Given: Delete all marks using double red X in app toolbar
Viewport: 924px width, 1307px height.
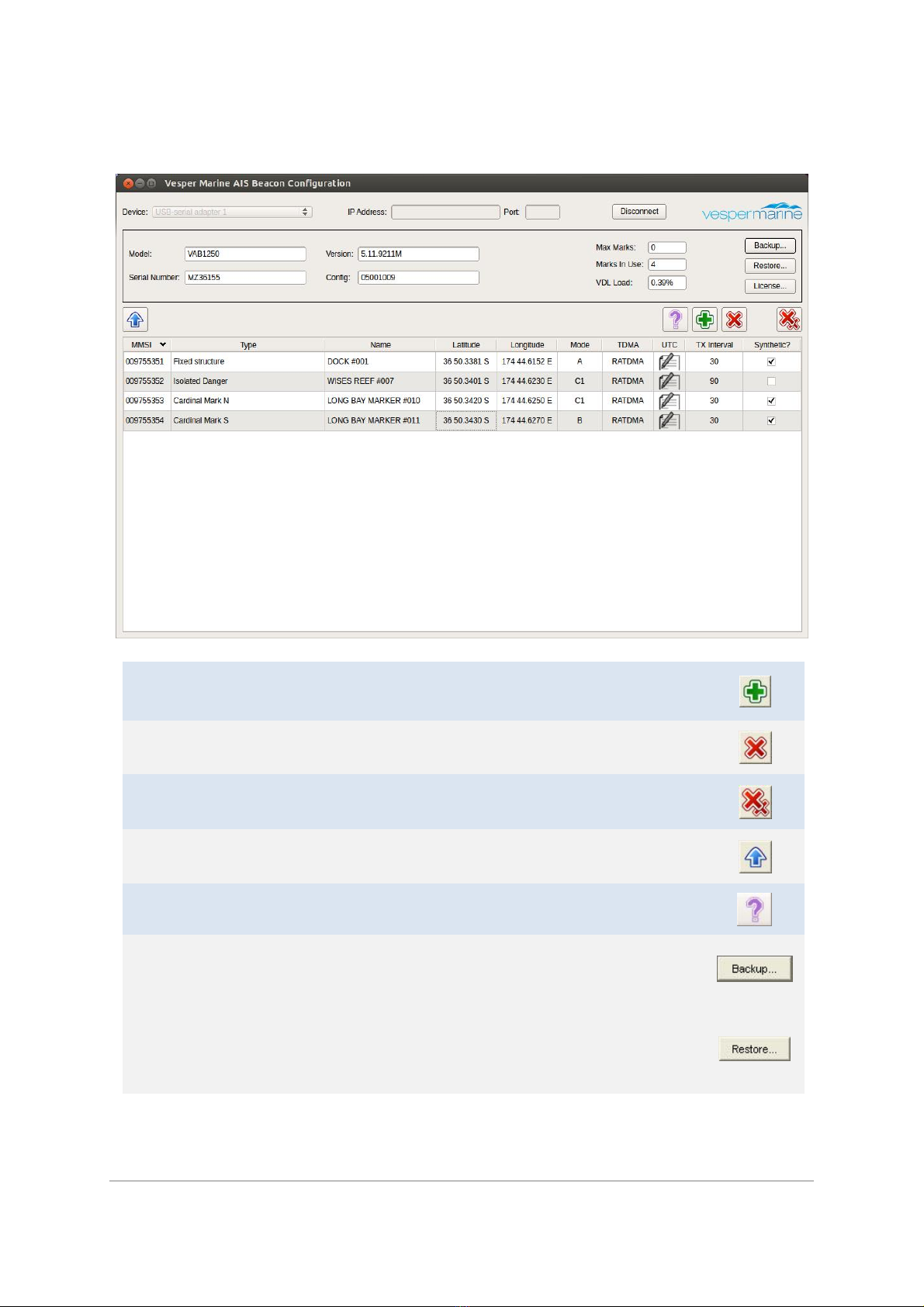Looking at the screenshot, I should 789,320.
